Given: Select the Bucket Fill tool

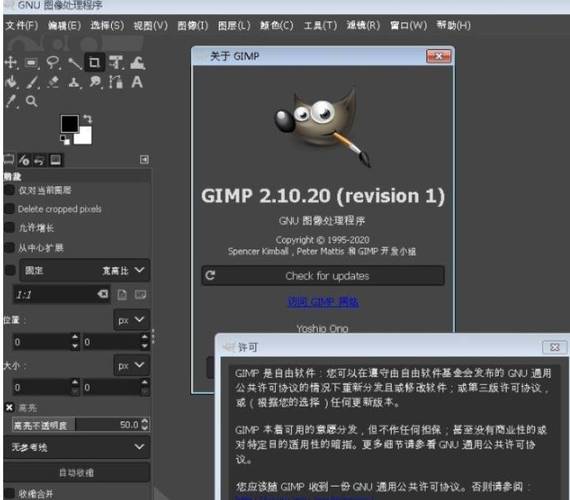Looking at the screenshot, I should pos(11,82).
